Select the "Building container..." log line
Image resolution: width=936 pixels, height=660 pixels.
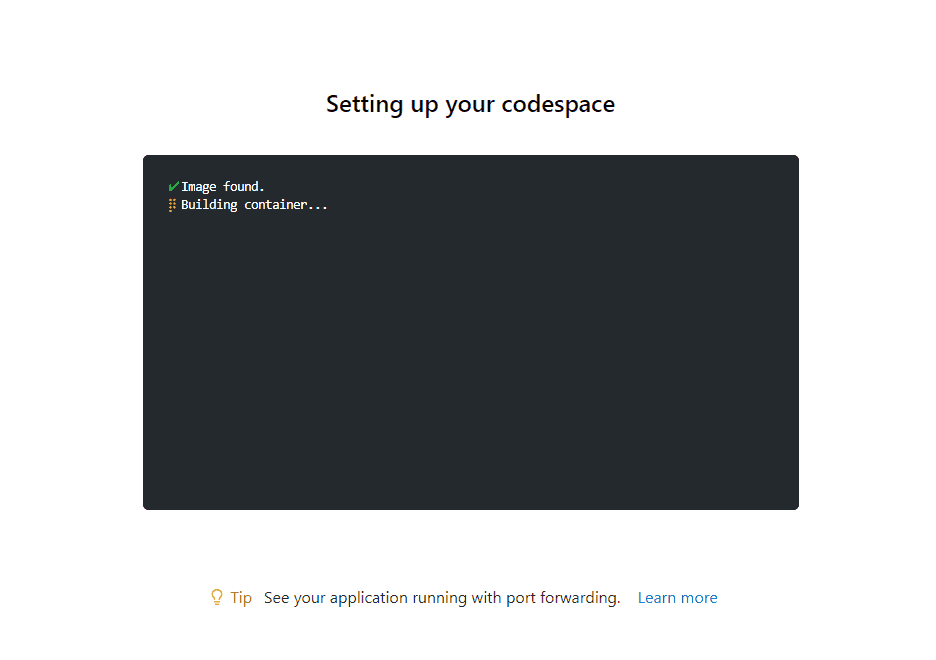coord(254,205)
